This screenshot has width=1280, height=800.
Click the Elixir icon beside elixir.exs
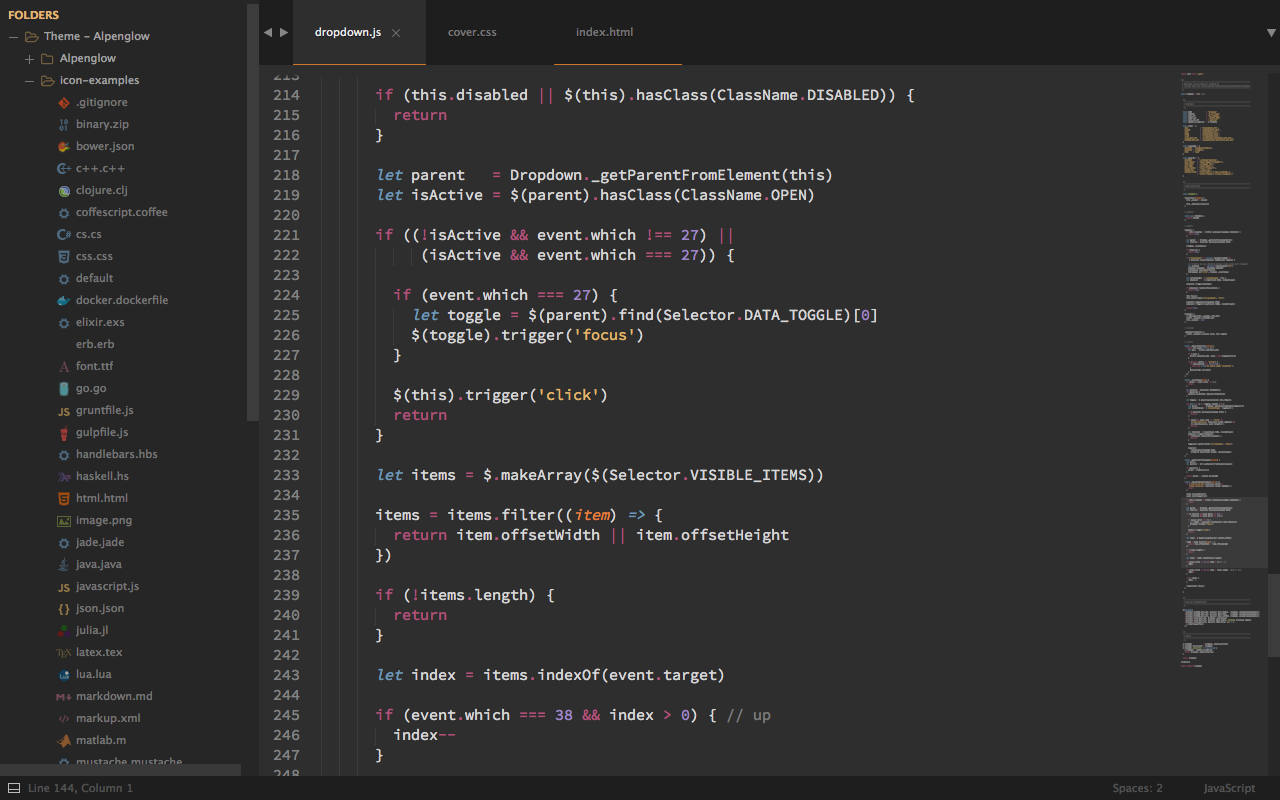point(64,322)
